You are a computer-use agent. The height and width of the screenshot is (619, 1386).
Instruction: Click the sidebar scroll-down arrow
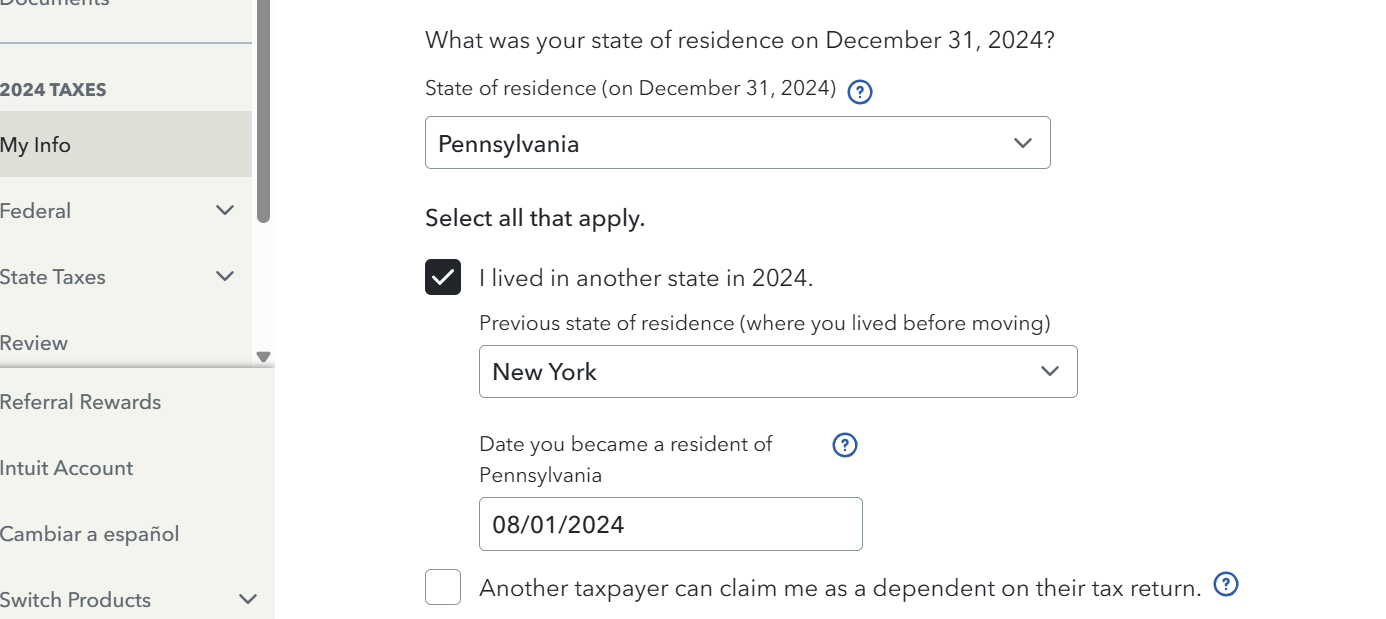264,356
